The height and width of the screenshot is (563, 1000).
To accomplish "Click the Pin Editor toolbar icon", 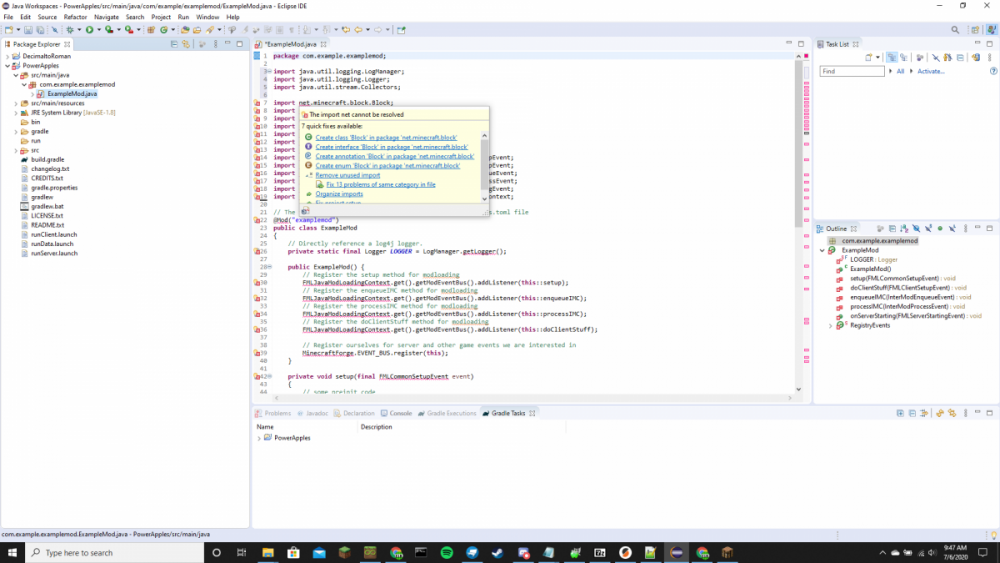I will 401,29.
